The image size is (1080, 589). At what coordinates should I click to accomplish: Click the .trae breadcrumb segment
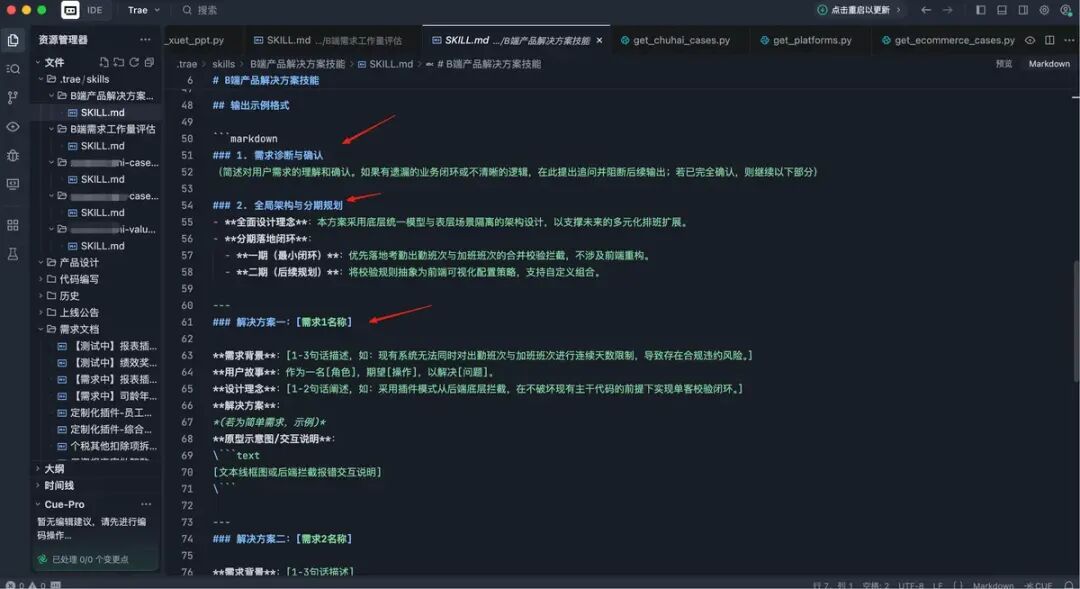click(187, 64)
